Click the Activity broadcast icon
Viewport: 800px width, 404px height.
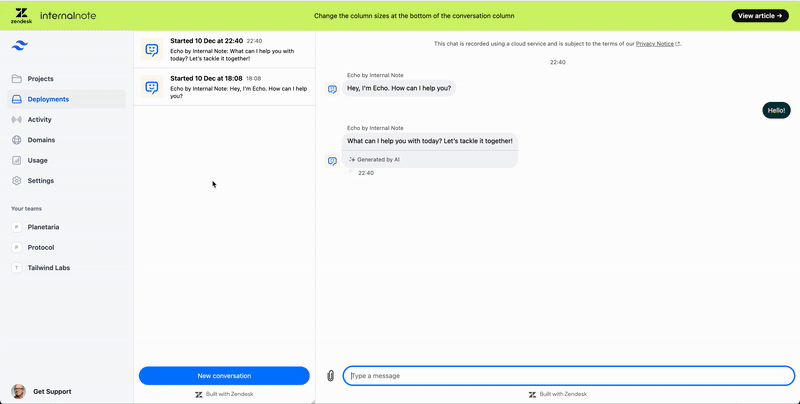tap(17, 119)
